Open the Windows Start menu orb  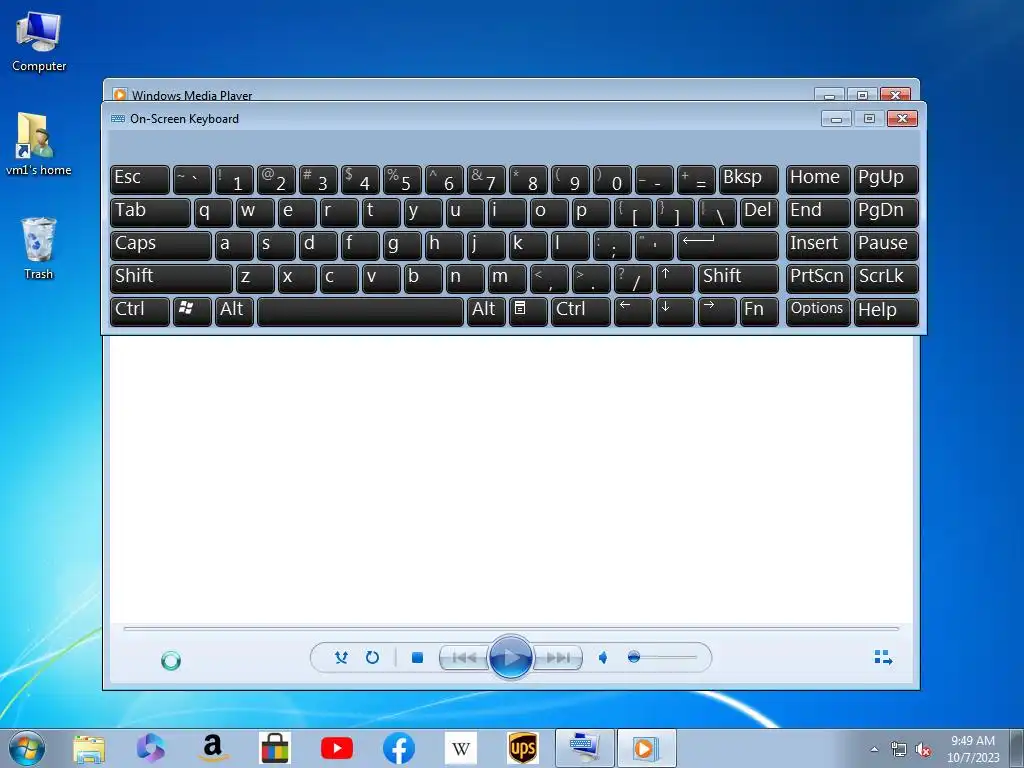pyautogui.click(x=27, y=748)
